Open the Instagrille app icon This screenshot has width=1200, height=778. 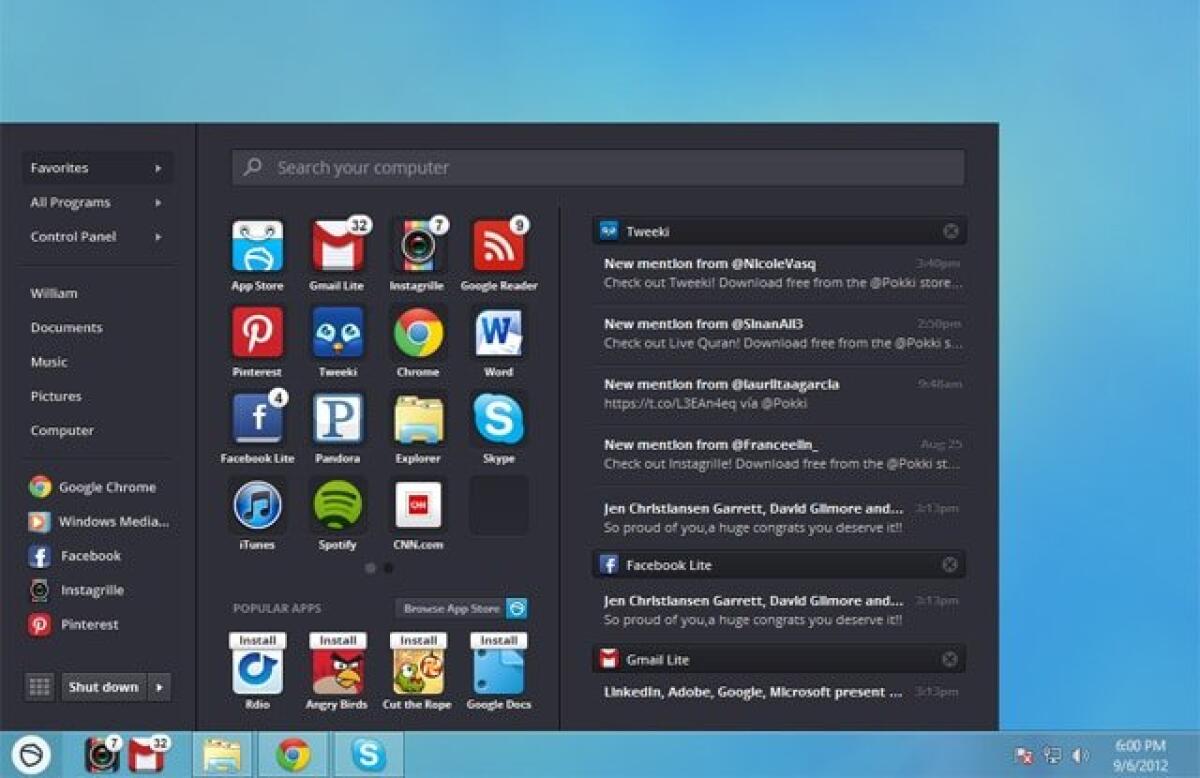point(417,245)
